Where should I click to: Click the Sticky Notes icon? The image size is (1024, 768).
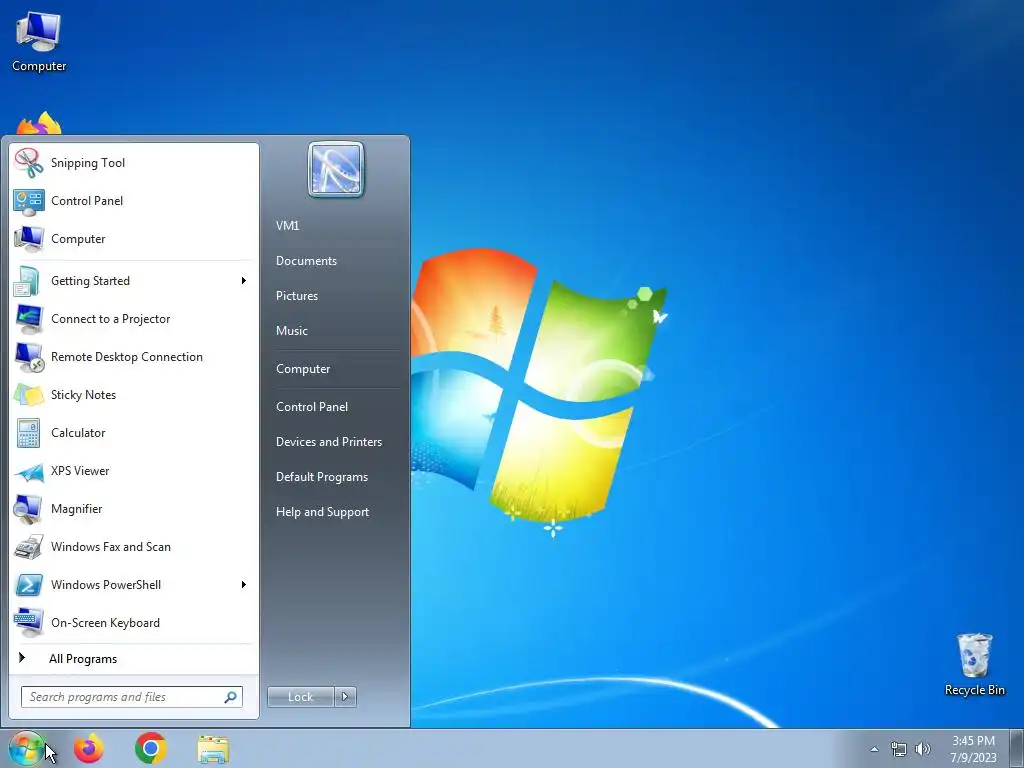point(29,395)
